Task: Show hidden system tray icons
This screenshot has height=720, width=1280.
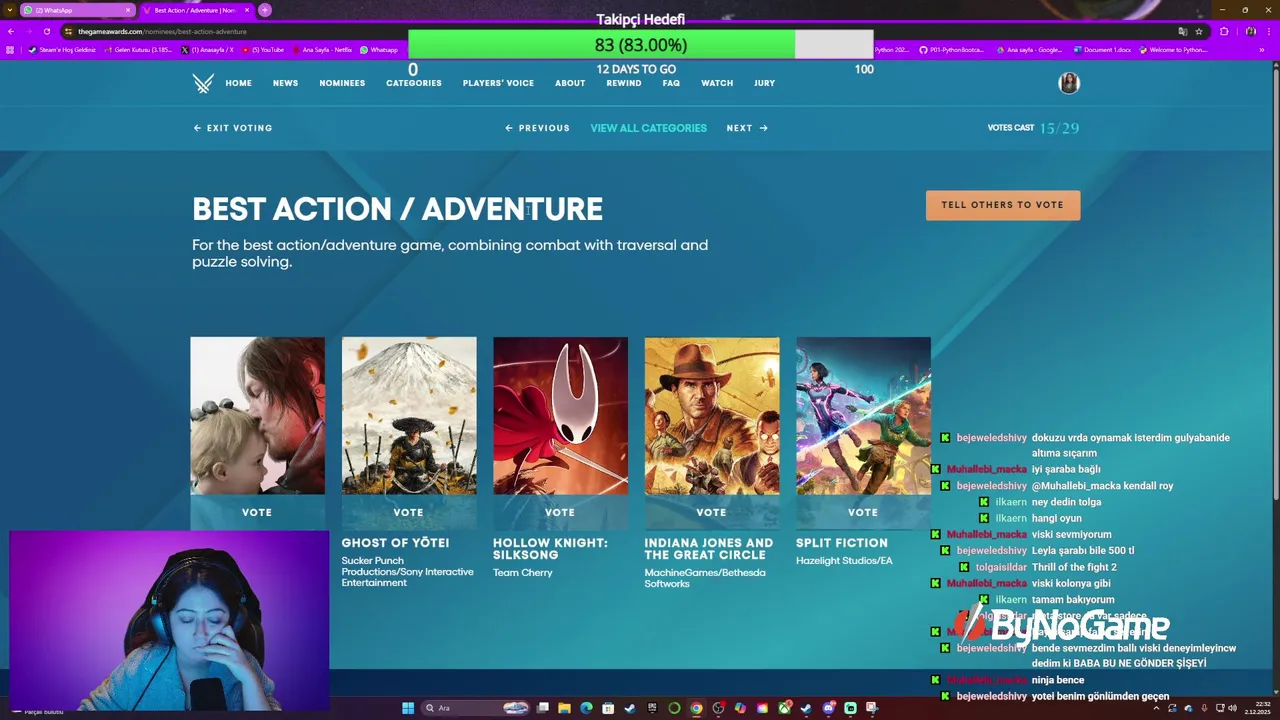Action: point(1156,708)
